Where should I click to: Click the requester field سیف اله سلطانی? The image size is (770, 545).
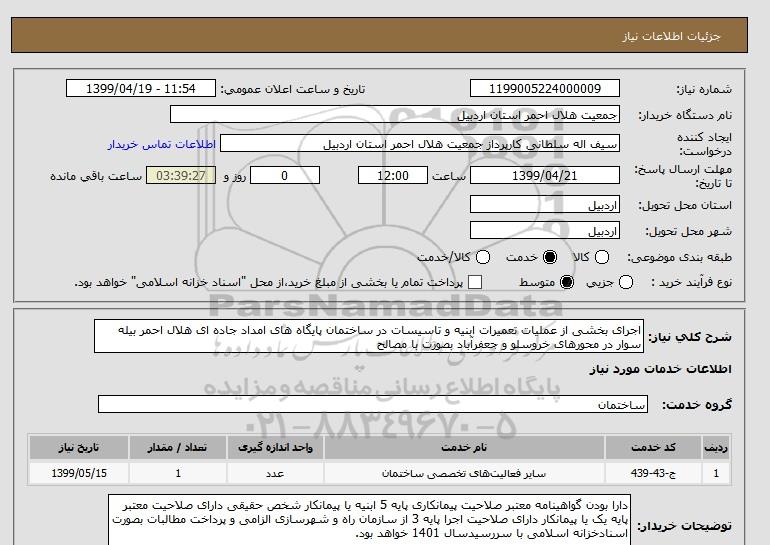420,144
